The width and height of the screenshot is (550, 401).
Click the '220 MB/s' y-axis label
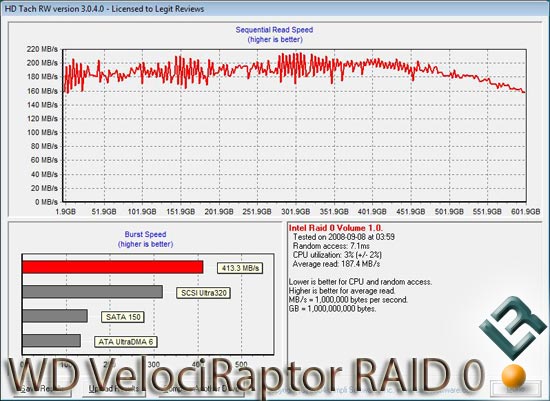click(42, 49)
